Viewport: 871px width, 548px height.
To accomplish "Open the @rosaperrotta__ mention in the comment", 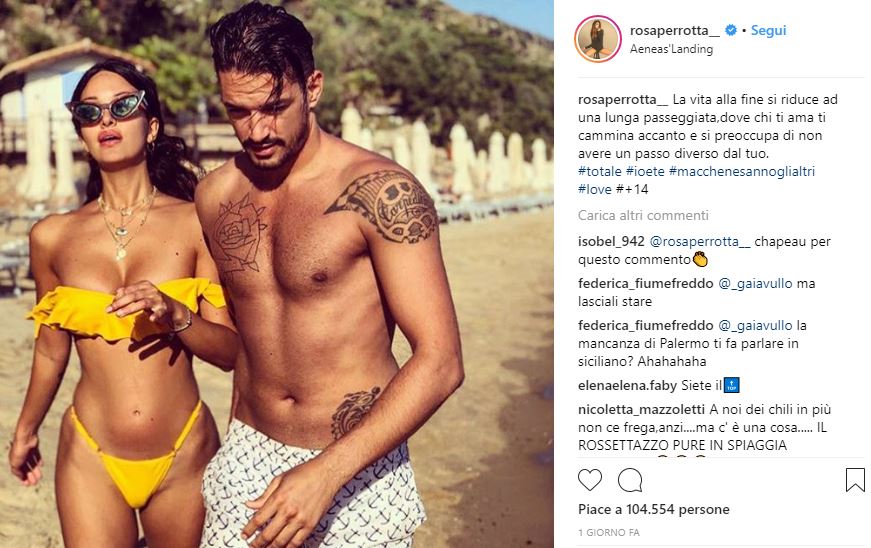I will pyautogui.click(x=700, y=242).
